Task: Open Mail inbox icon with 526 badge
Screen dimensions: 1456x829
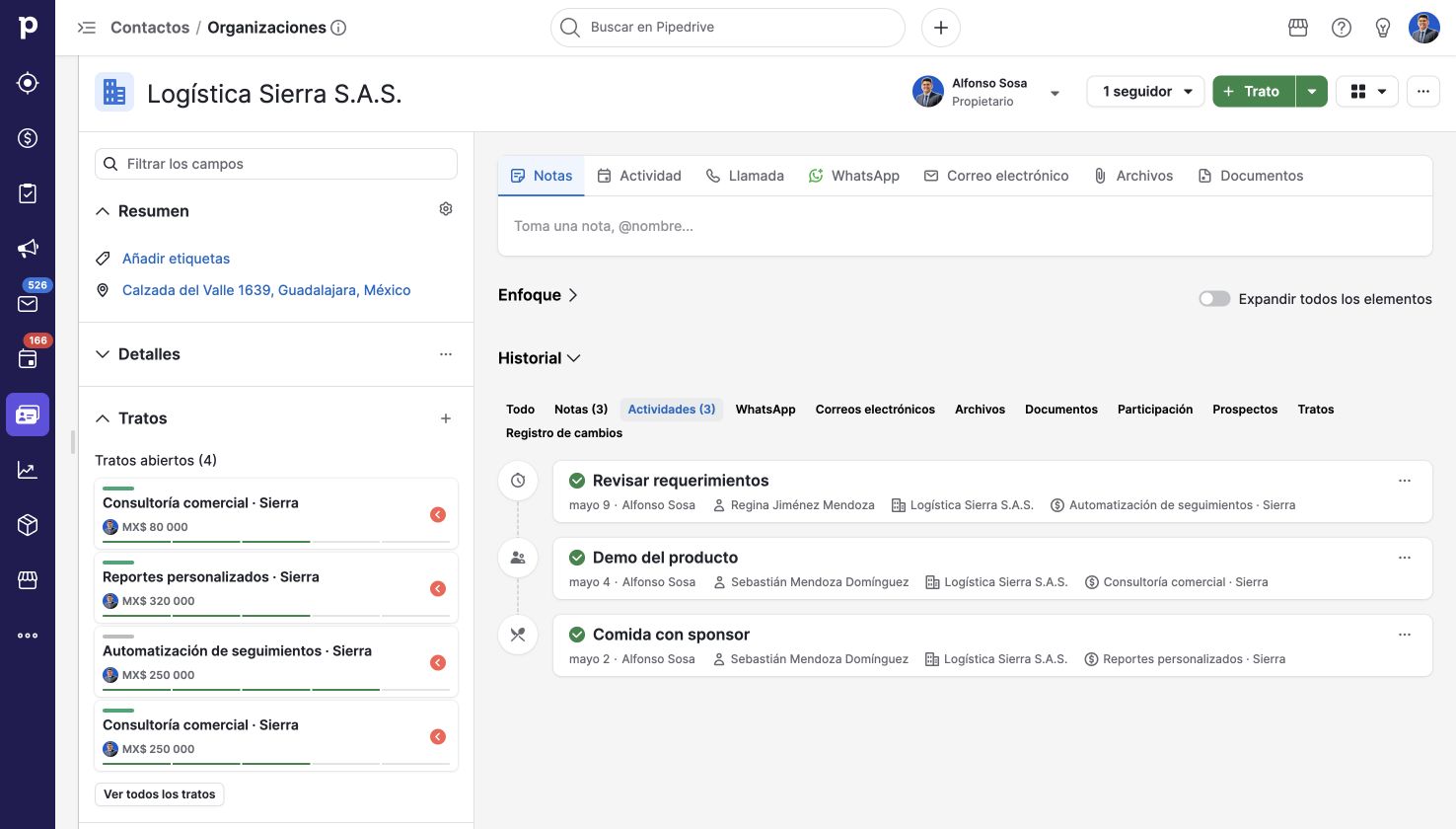Action: (28, 304)
